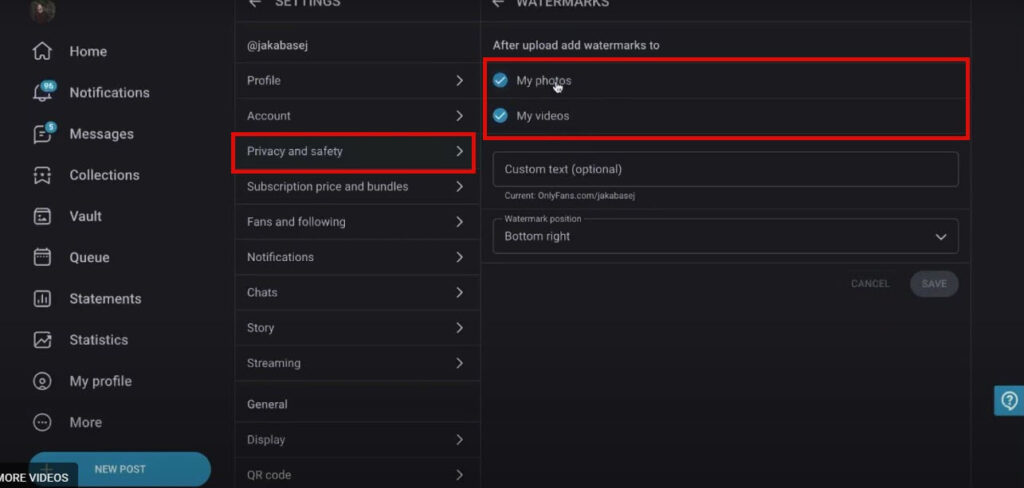Open the Watermark position dropdown

[x=725, y=237]
